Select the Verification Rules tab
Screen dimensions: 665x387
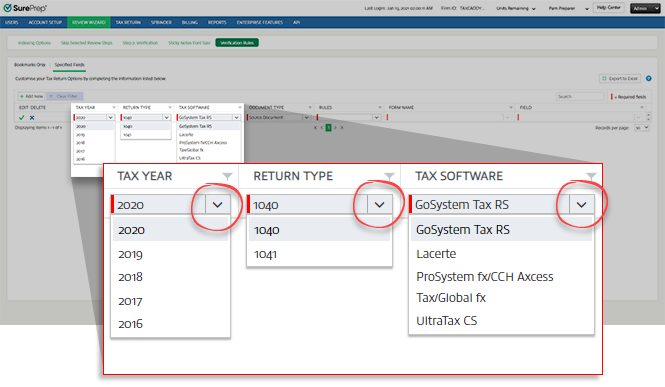click(x=237, y=43)
